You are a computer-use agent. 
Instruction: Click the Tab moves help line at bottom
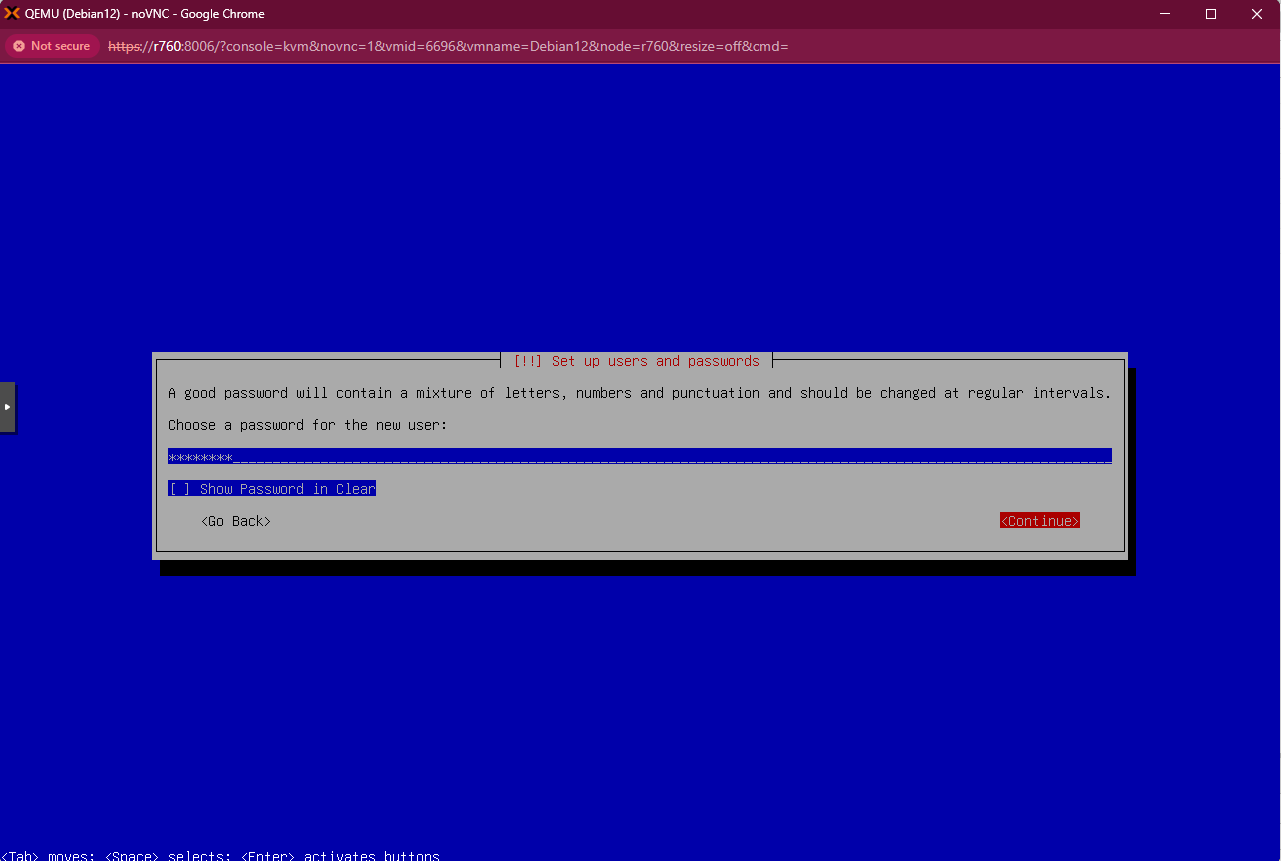tap(220, 856)
